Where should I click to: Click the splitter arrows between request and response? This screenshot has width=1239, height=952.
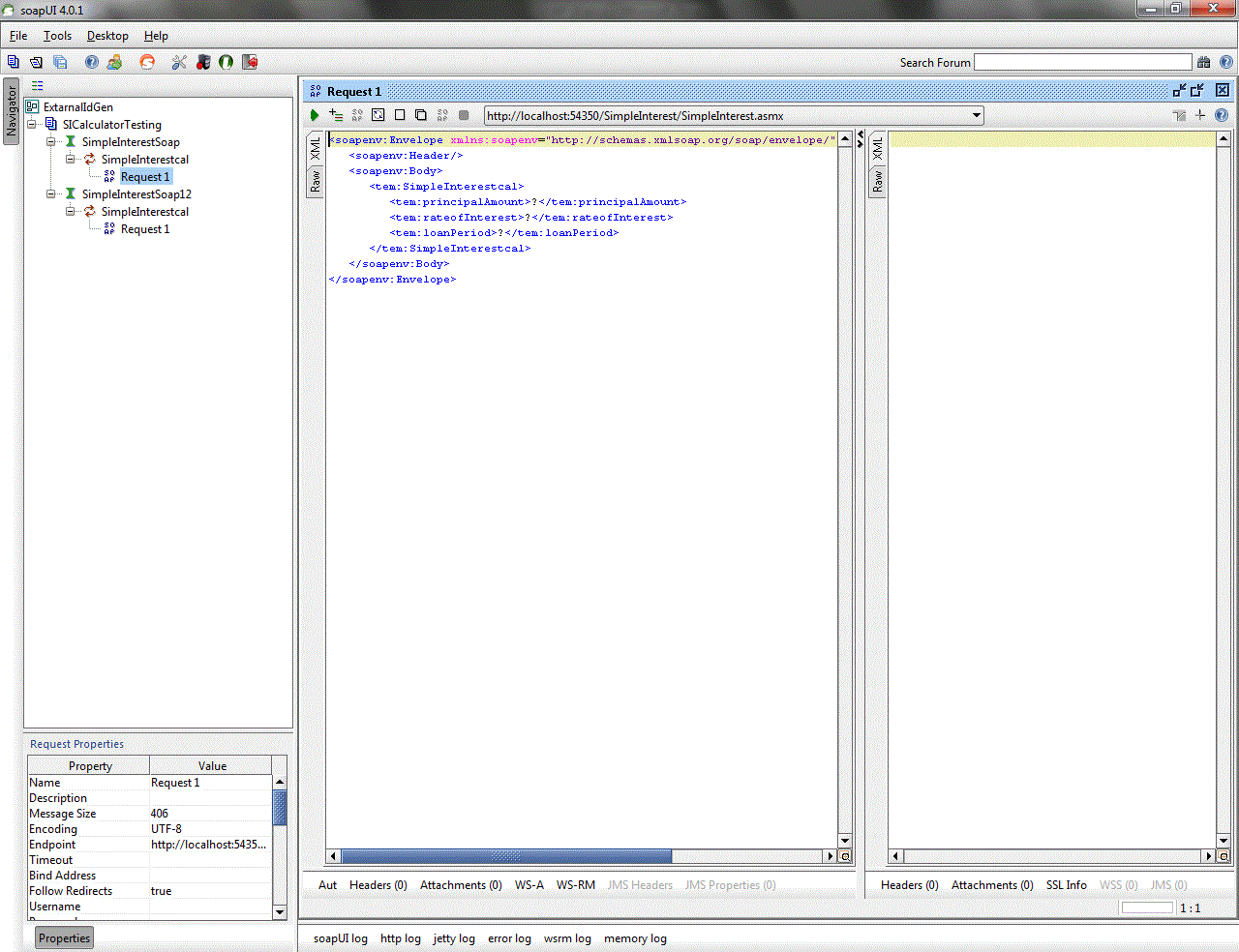pyautogui.click(x=861, y=139)
